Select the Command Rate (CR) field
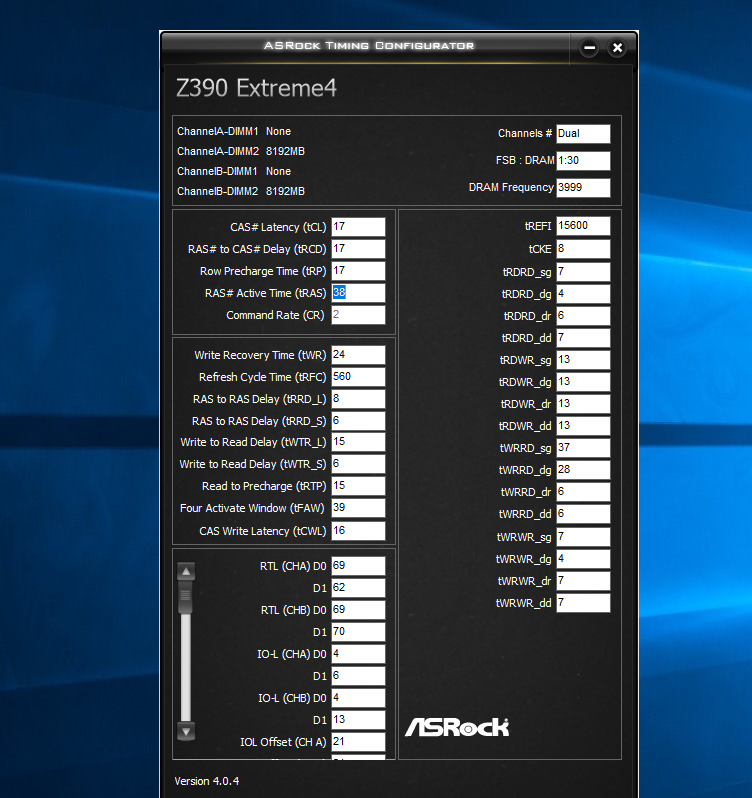 pos(358,315)
